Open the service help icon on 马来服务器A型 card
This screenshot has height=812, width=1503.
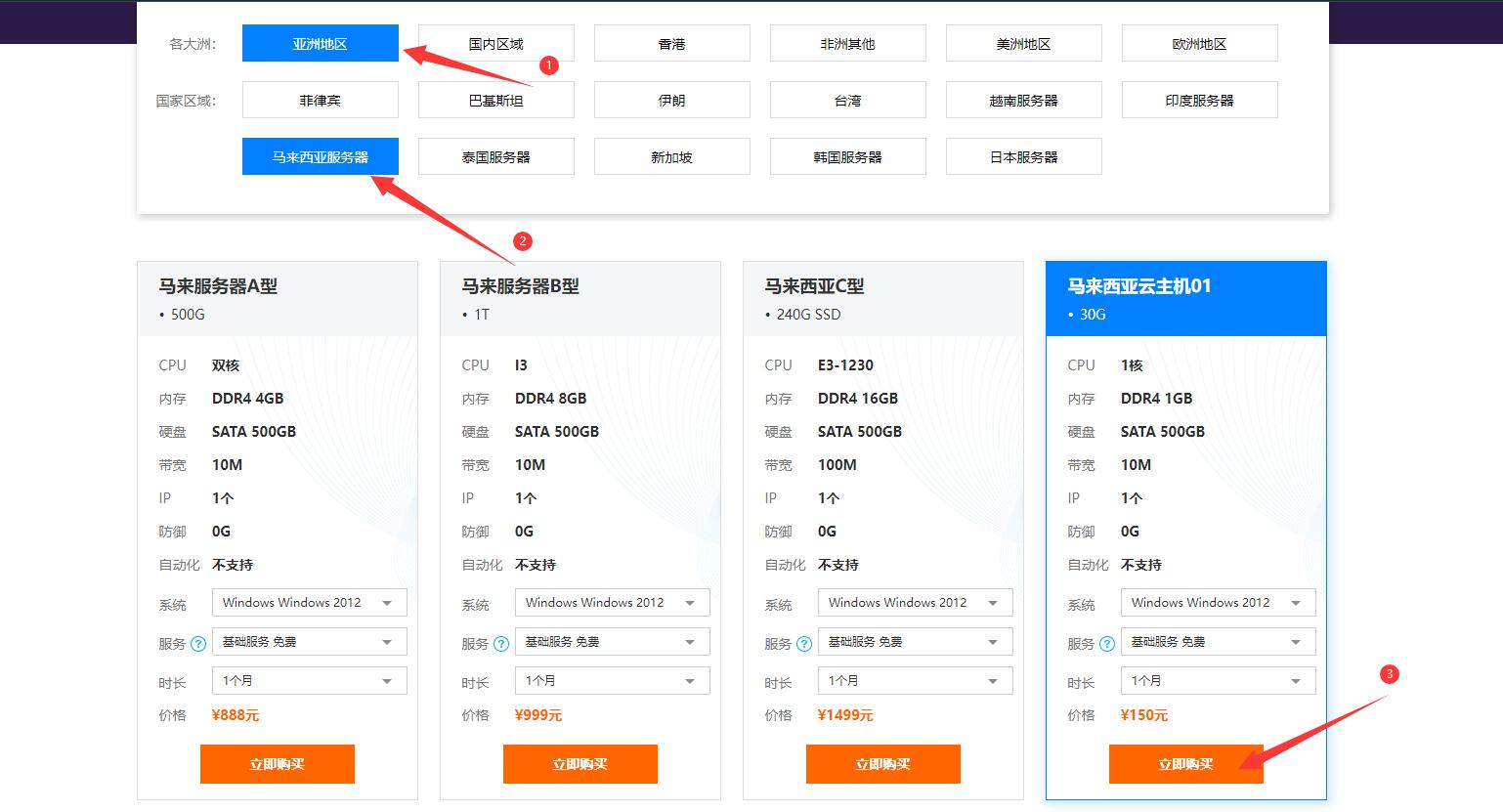(198, 644)
